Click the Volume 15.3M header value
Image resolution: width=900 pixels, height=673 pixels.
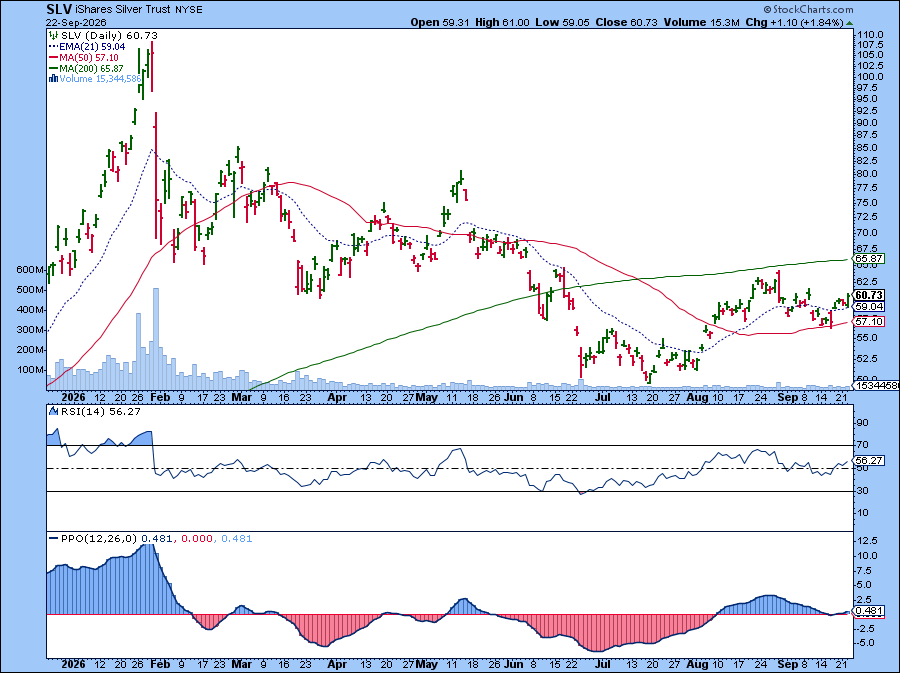pos(701,22)
